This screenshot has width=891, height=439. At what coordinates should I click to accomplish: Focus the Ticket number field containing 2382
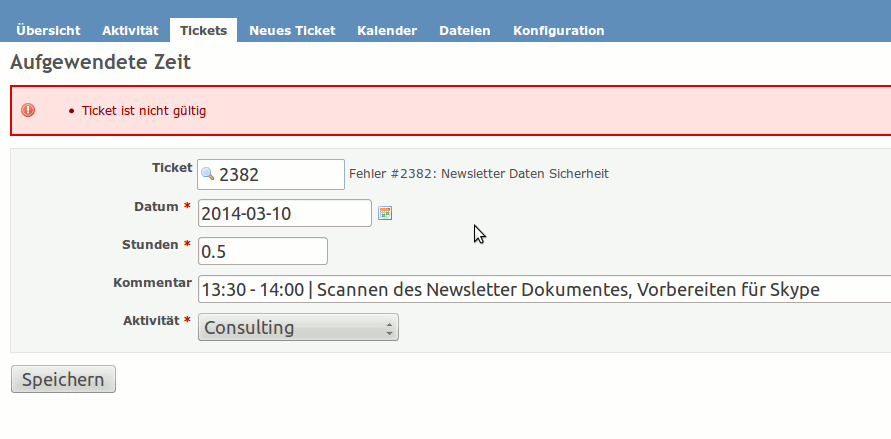coord(271,174)
